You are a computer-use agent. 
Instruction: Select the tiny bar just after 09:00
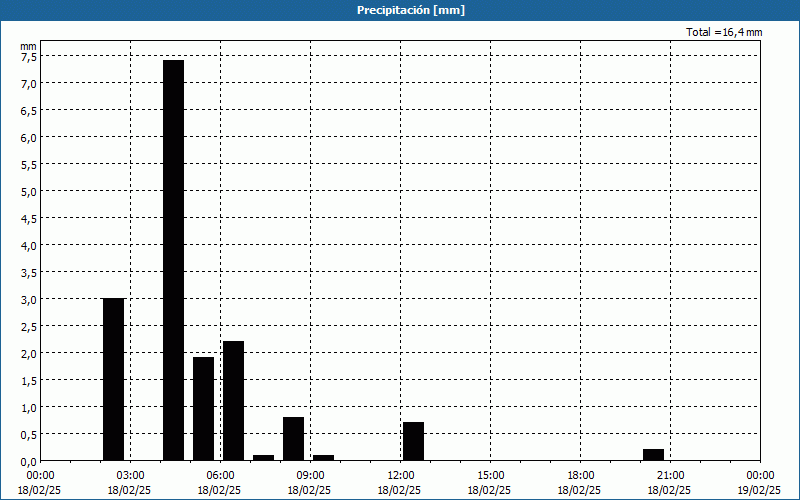coord(323,458)
